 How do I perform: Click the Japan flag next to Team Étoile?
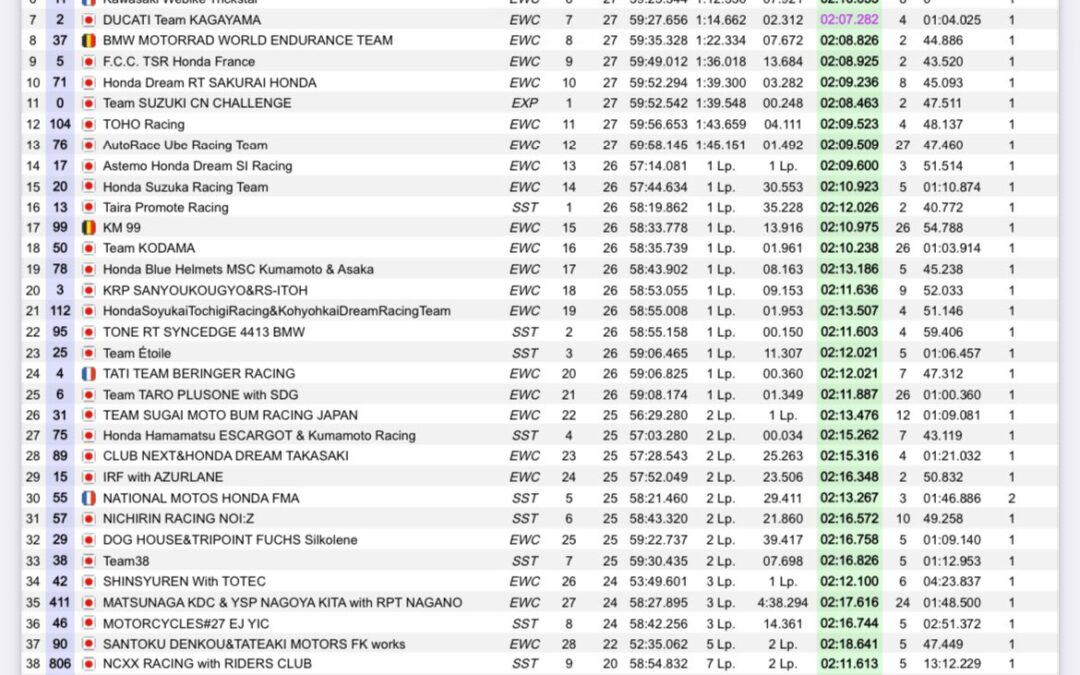88,353
